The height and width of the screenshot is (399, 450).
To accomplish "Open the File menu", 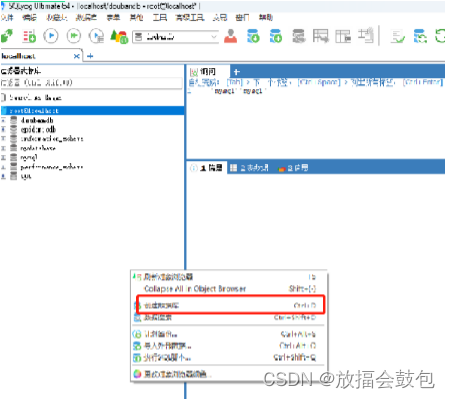I will click(x=7, y=17).
